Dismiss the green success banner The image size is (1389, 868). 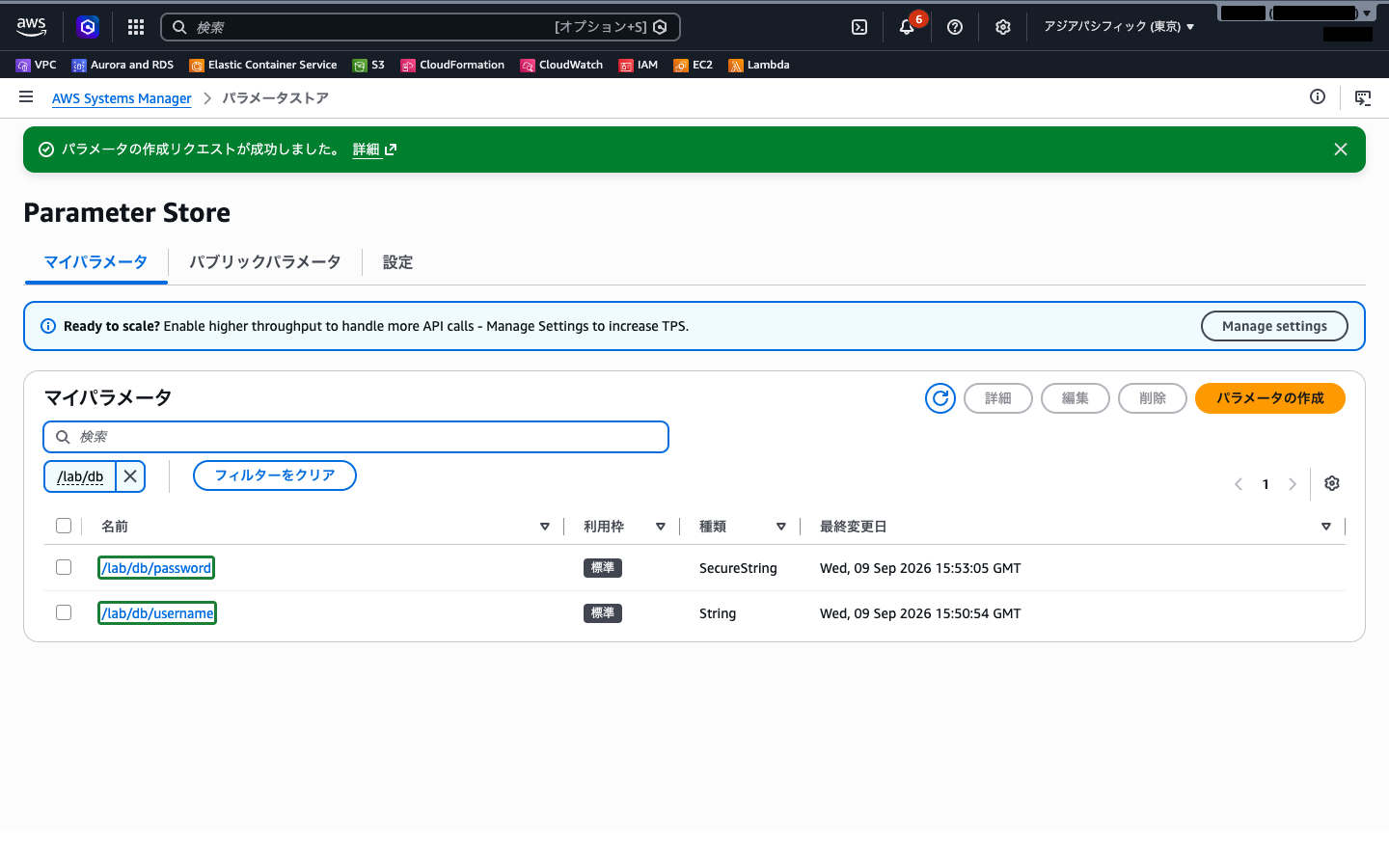coord(1341,149)
